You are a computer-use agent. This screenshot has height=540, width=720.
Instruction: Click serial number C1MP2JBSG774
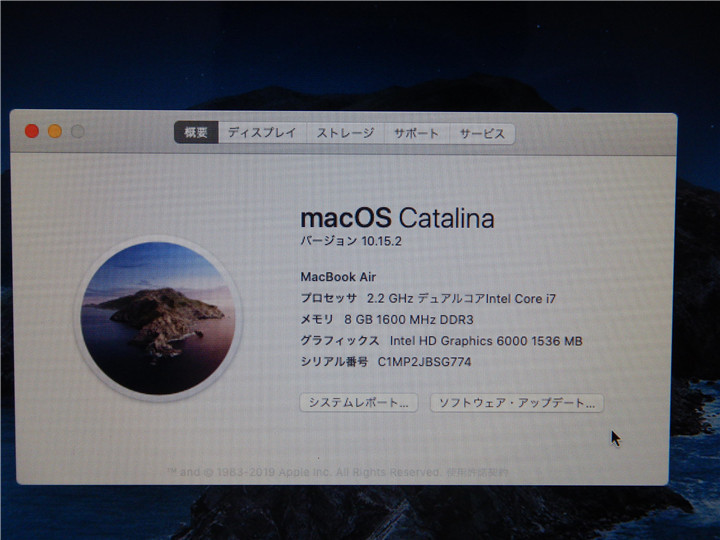click(x=424, y=362)
